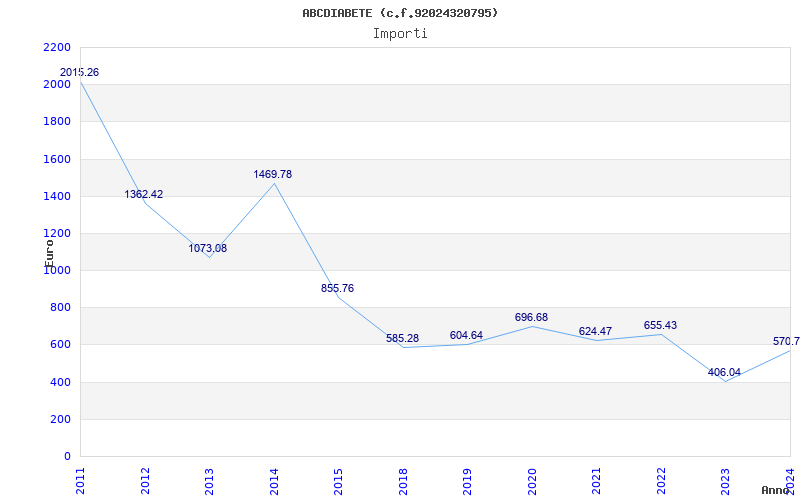Click the 2012 x-axis year label

click(x=145, y=481)
